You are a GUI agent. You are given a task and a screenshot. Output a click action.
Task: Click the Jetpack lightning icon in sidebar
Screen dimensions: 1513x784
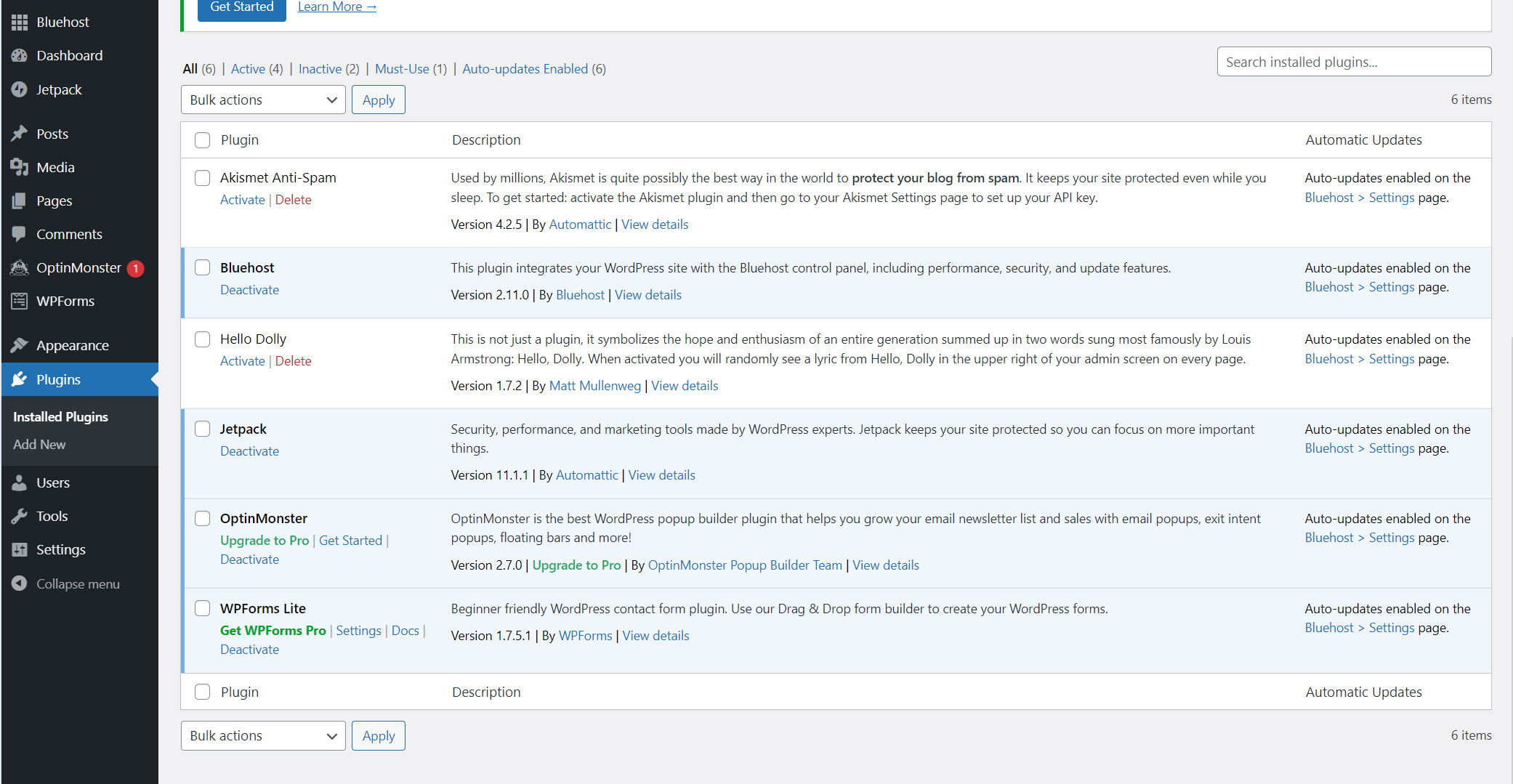click(20, 89)
